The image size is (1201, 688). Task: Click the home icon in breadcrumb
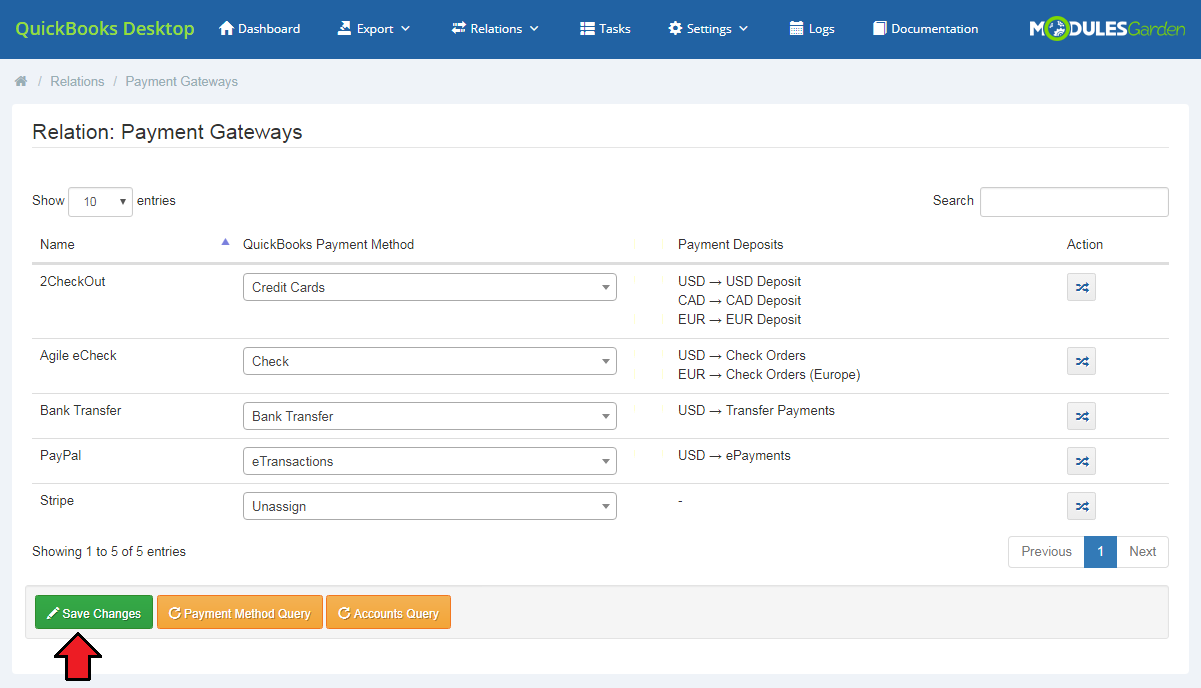click(20, 81)
